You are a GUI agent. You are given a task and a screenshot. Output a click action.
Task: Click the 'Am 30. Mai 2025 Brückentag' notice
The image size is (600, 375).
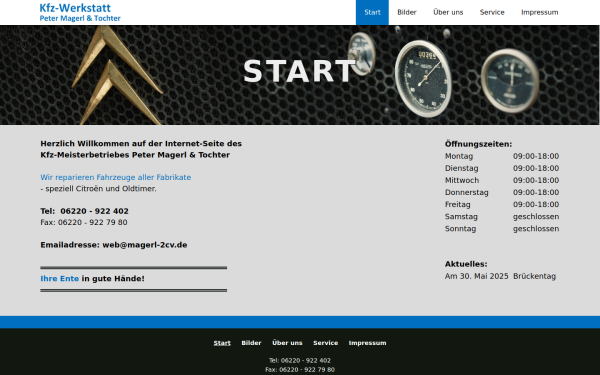(500, 276)
